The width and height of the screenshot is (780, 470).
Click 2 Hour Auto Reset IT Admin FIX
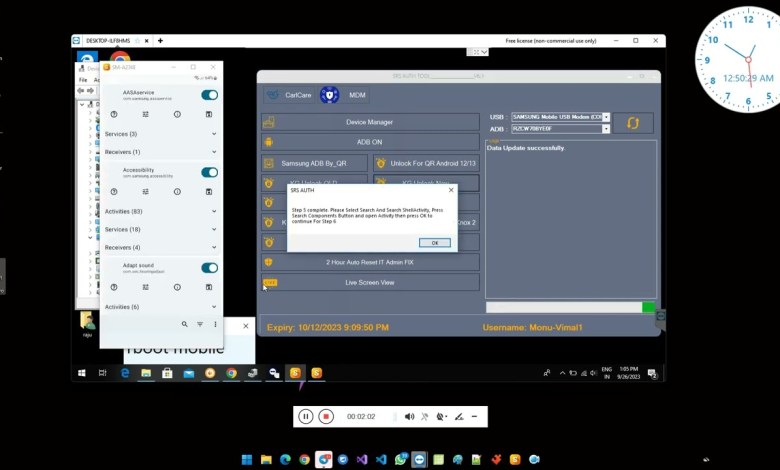pos(370,262)
